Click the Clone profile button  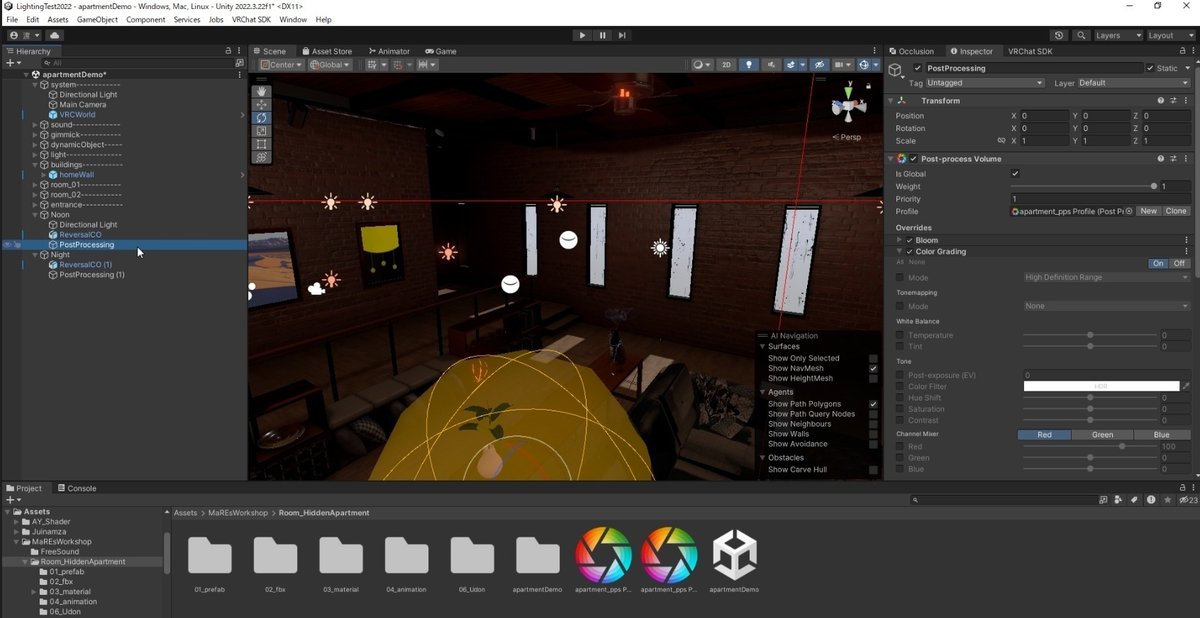tap(1176, 211)
